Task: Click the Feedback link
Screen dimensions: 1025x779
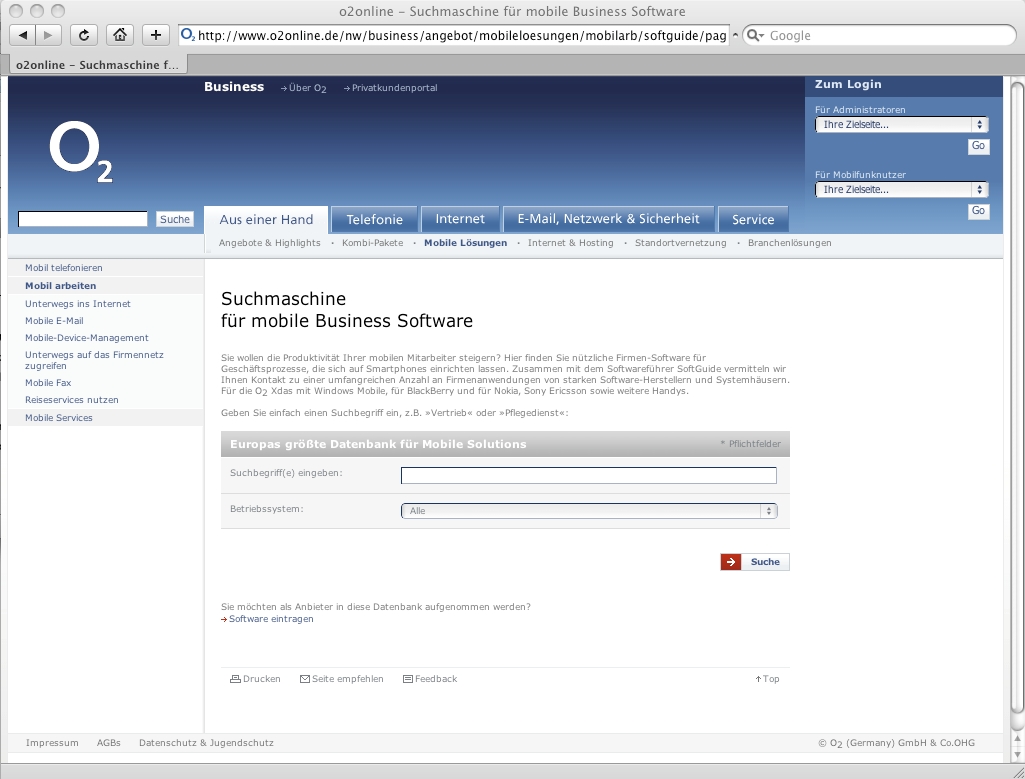Action: click(436, 679)
